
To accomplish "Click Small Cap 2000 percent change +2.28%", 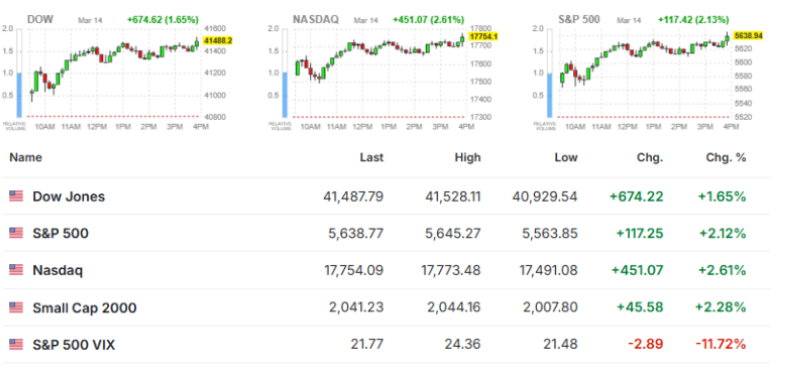I will tap(721, 308).
